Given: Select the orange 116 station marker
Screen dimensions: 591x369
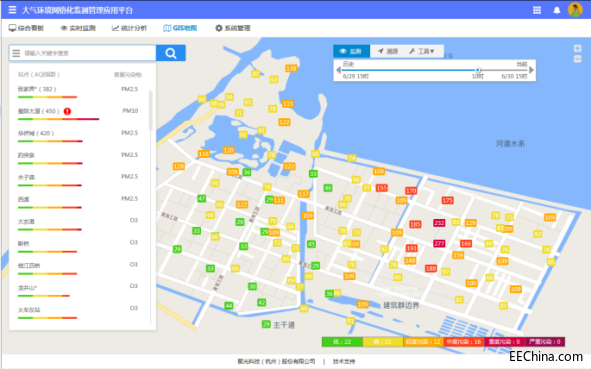Looking at the screenshot, I should pyautogui.click(x=204, y=154).
